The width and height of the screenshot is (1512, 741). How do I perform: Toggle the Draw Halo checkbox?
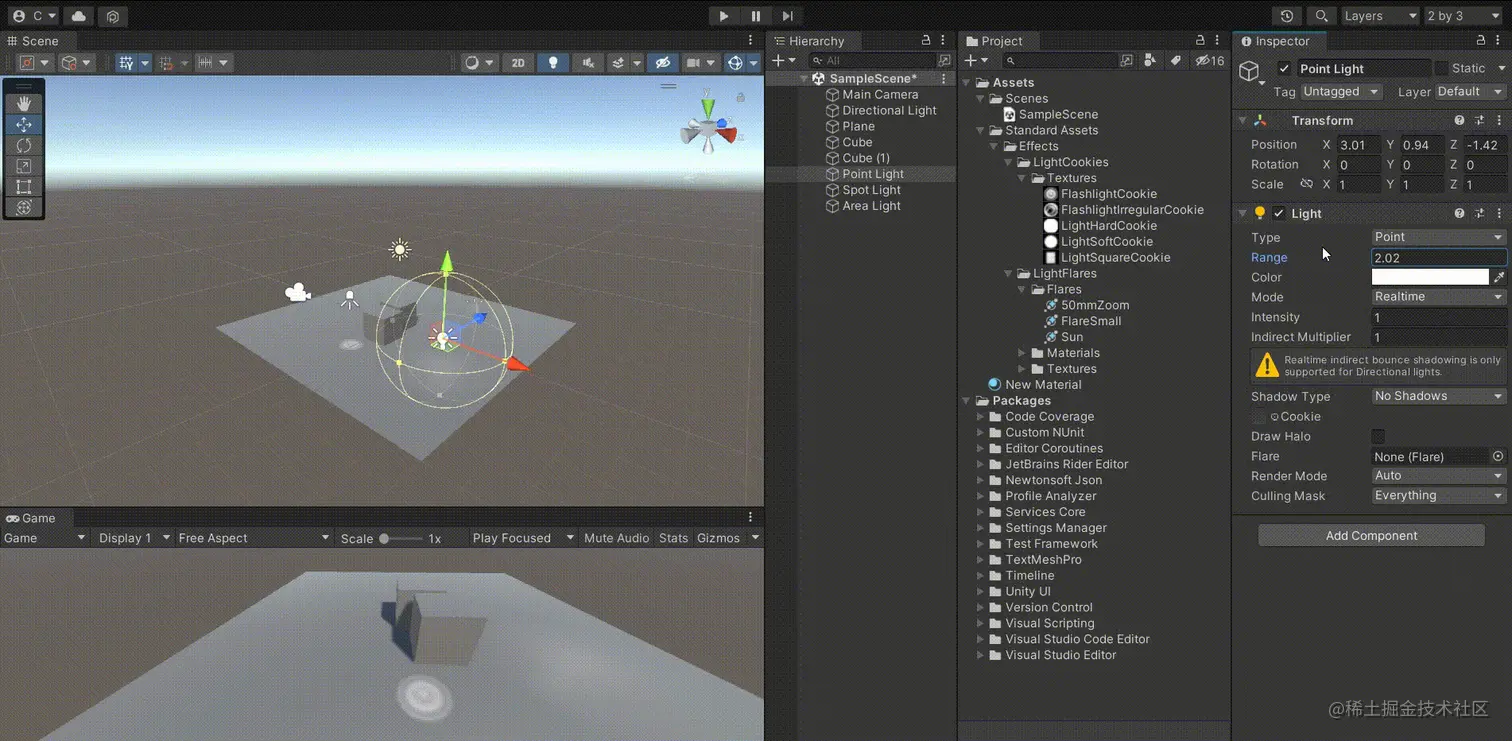pyautogui.click(x=1378, y=436)
